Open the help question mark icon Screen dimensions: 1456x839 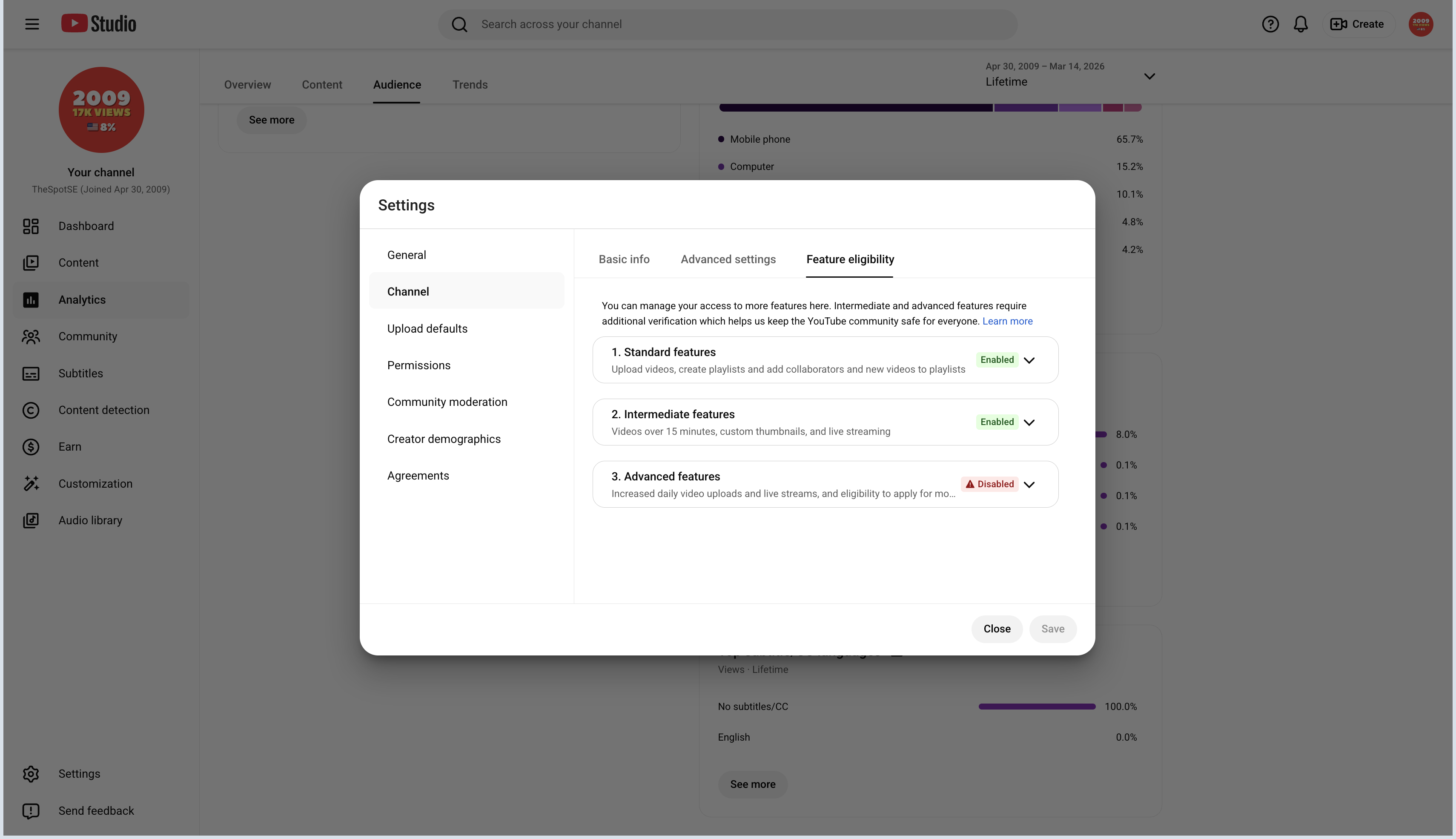[1270, 24]
